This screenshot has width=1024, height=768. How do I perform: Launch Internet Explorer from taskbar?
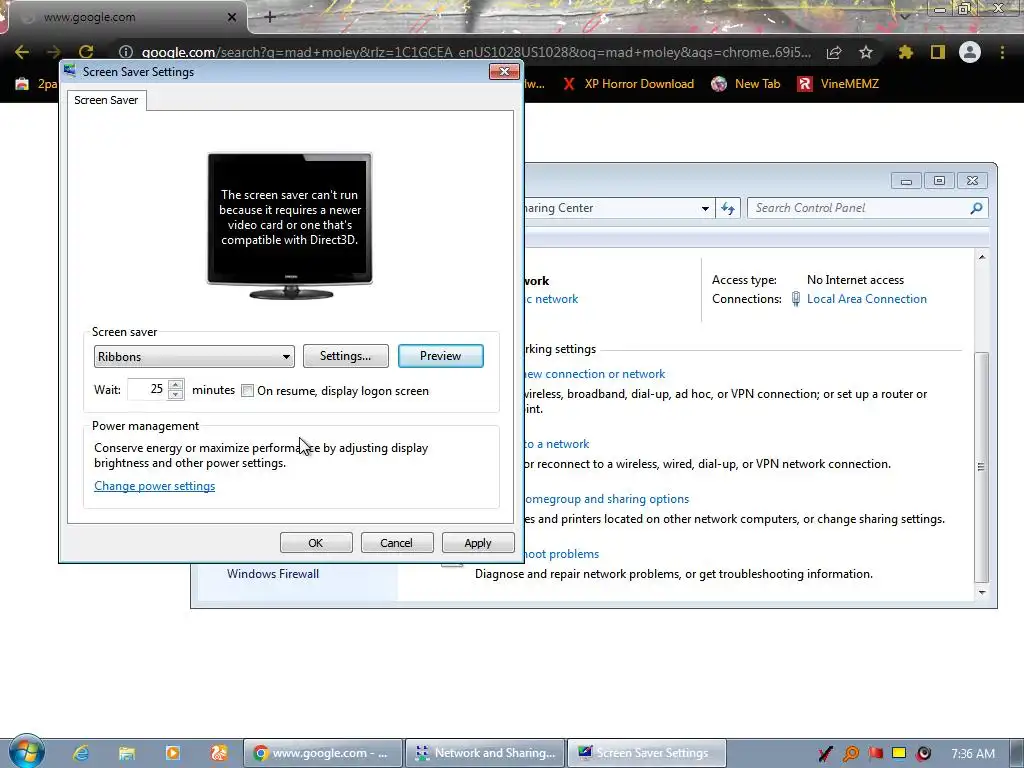point(81,753)
